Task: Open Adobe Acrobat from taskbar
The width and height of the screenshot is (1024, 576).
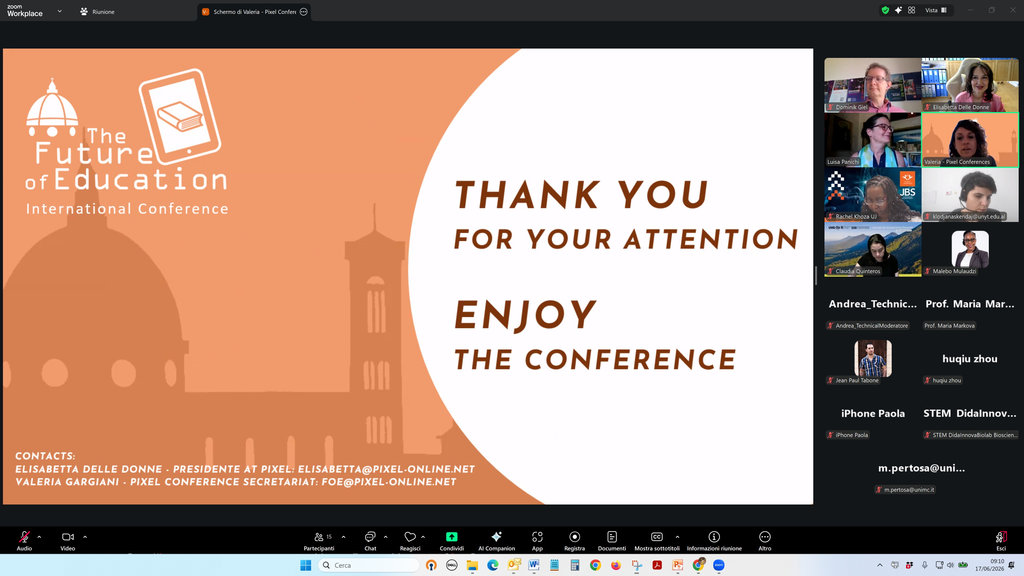Action: 657,565
